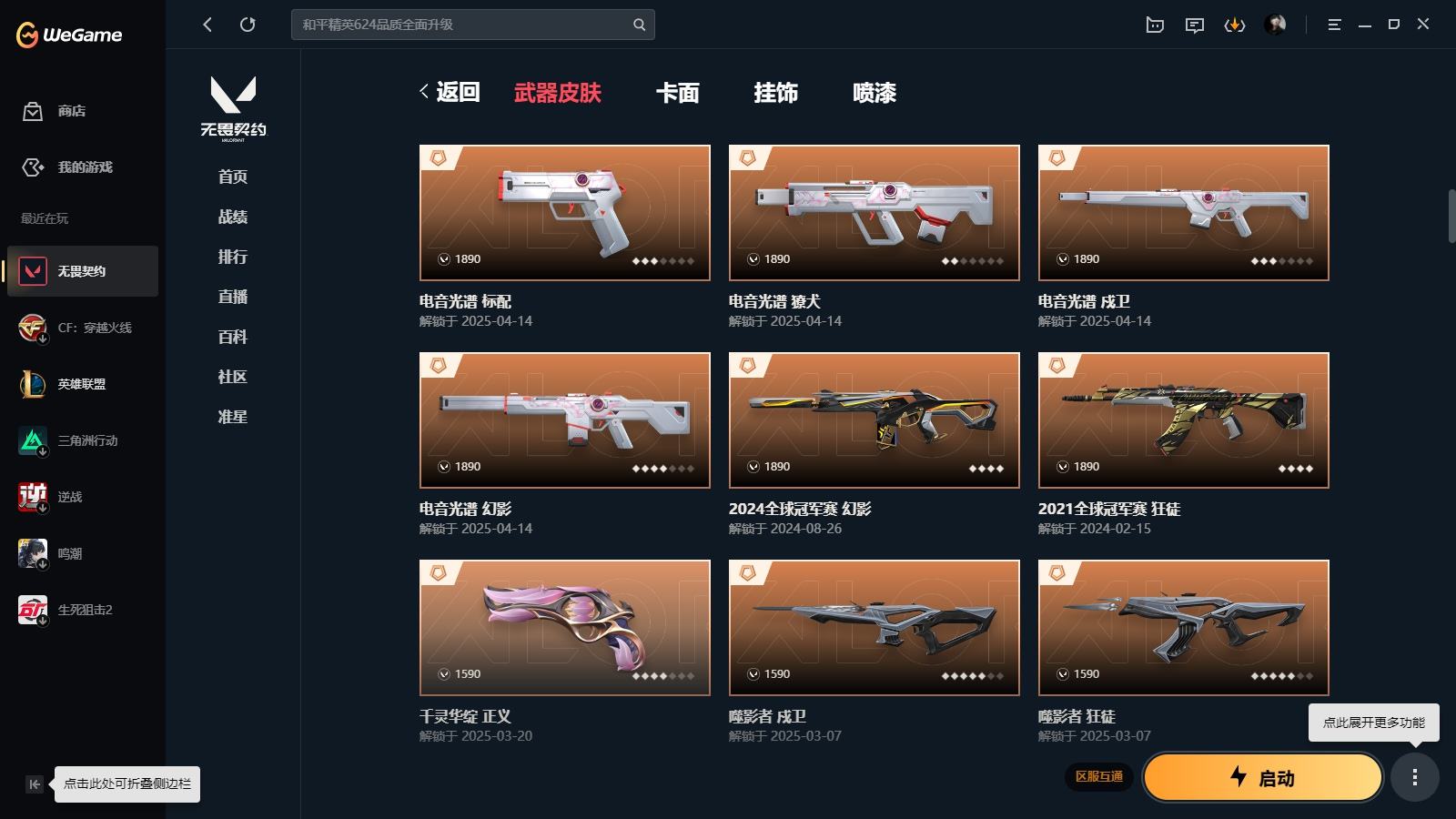This screenshot has width=1456, height=819.
Task: Click 返回 back chevron
Action: pos(424,91)
